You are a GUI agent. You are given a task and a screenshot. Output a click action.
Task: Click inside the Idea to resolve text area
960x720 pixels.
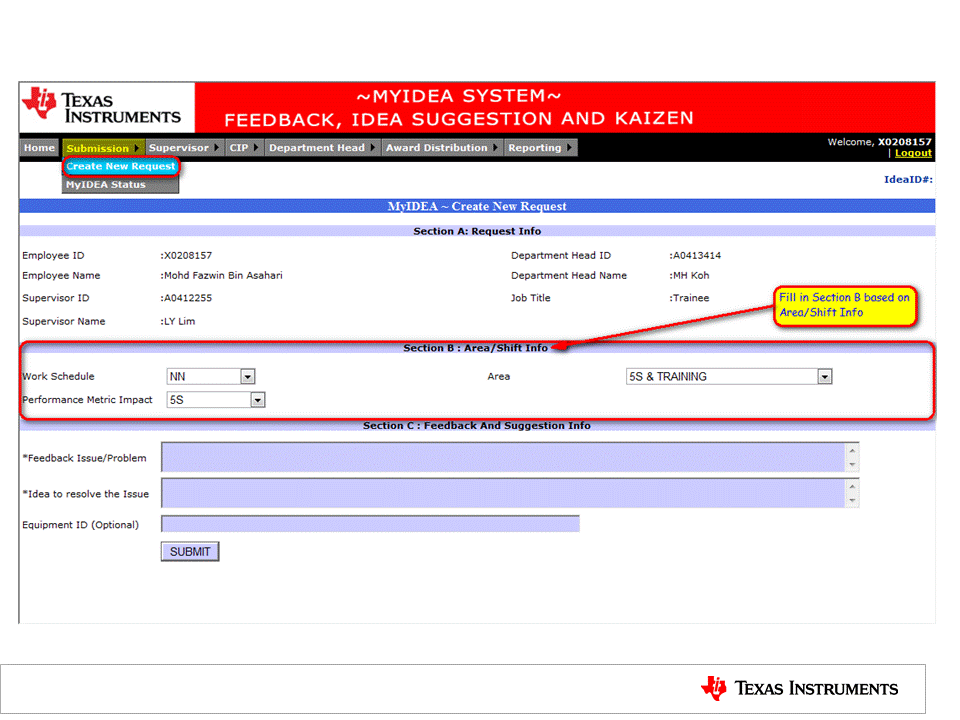pos(503,493)
